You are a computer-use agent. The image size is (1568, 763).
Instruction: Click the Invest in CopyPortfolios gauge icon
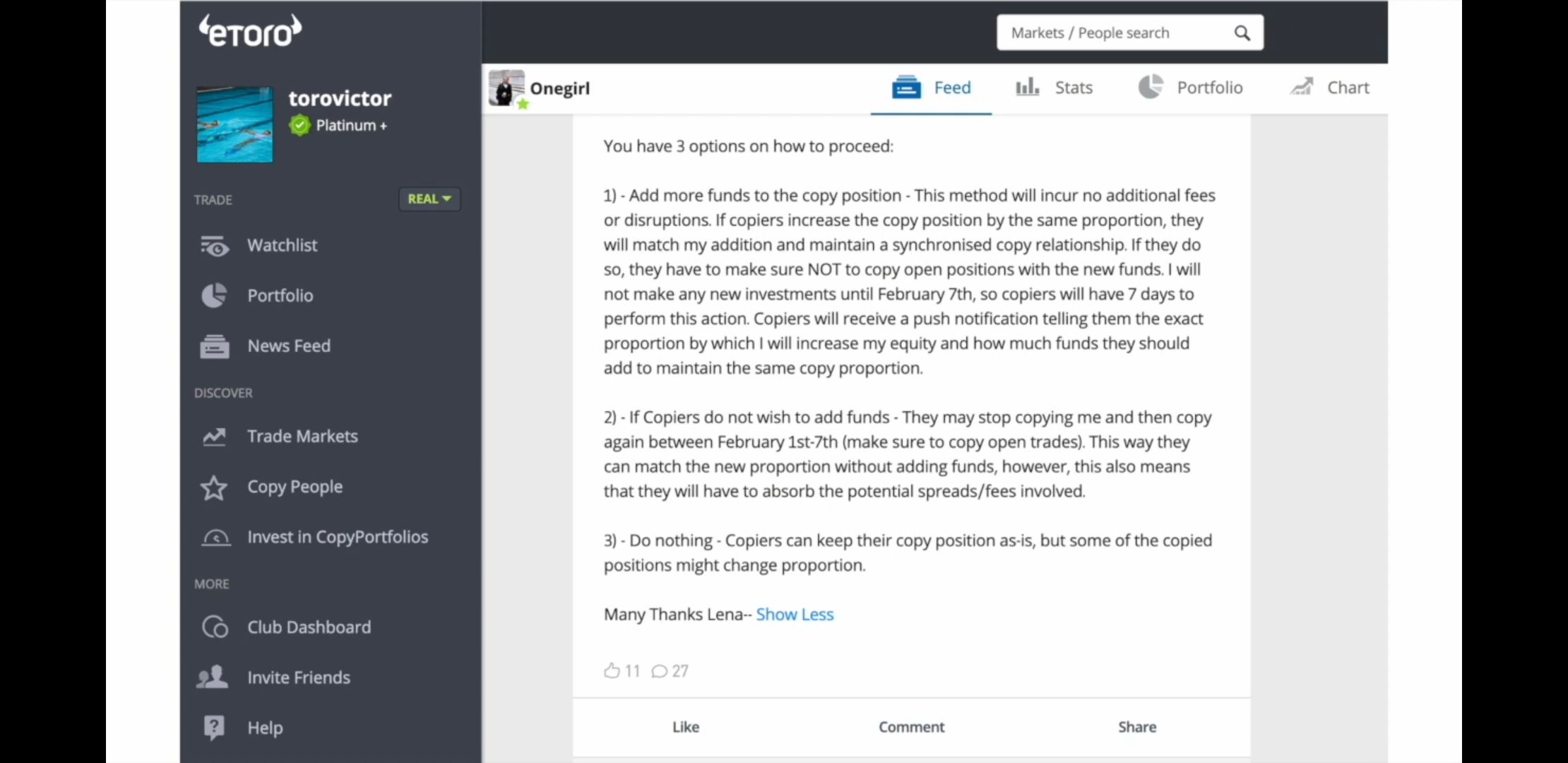click(215, 538)
